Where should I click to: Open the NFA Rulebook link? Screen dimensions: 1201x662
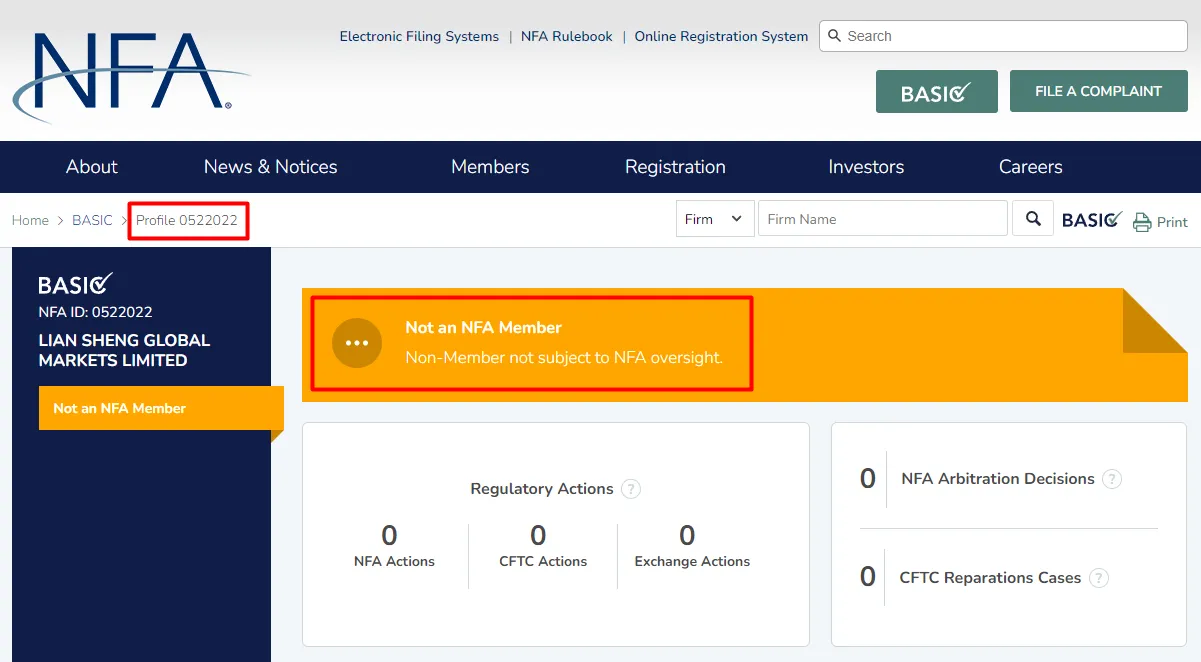[567, 36]
